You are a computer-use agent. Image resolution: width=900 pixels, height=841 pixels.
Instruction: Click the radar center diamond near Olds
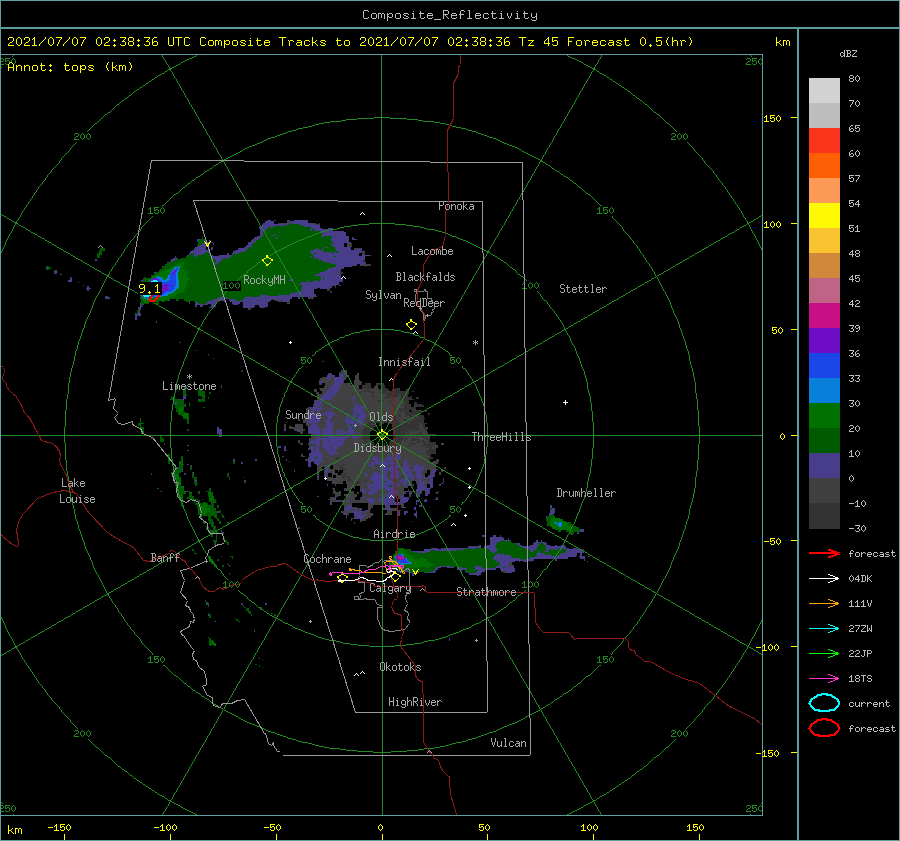point(382,435)
